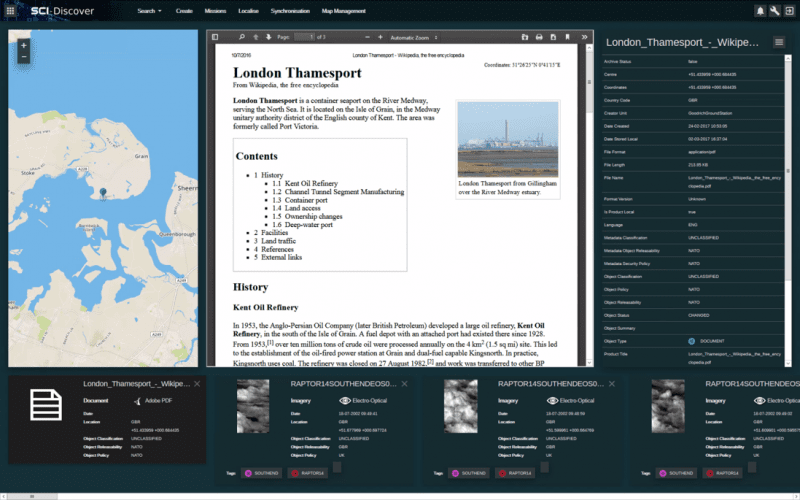Select the 'Country Code' metadata row
The image size is (800, 500).
coord(693,101)
